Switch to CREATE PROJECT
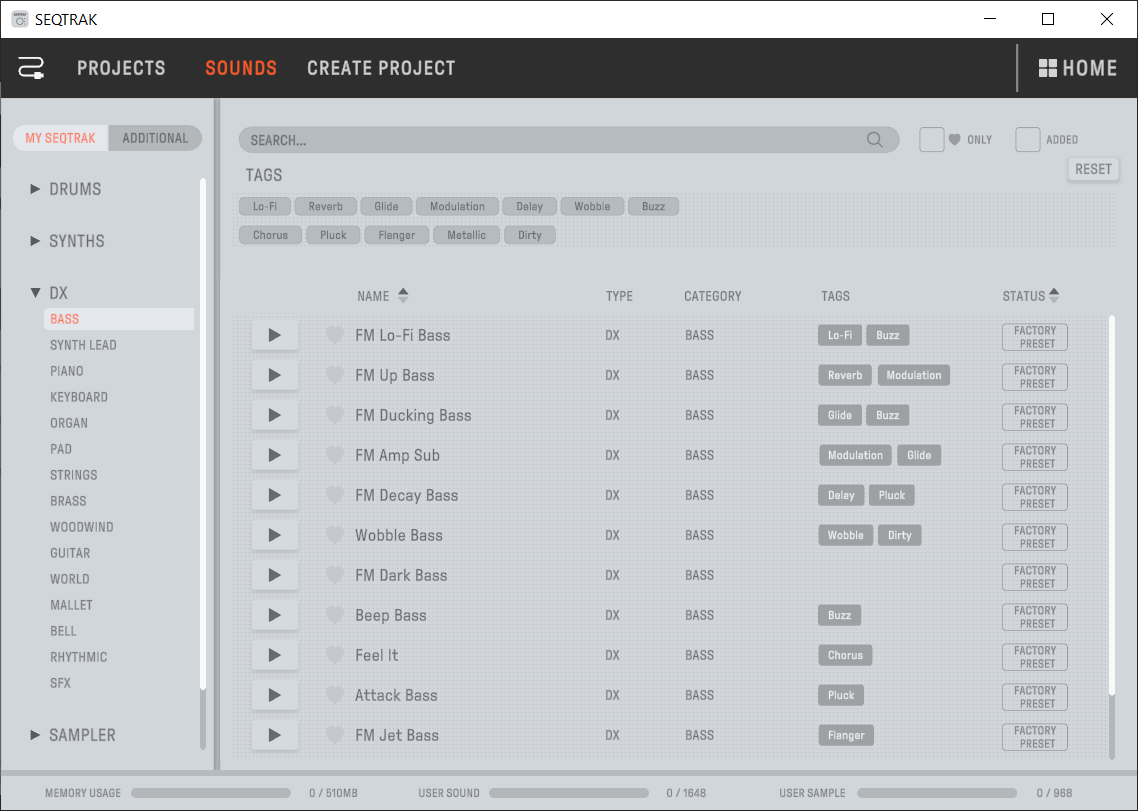The image size is (1138, 811). (381, 68)
